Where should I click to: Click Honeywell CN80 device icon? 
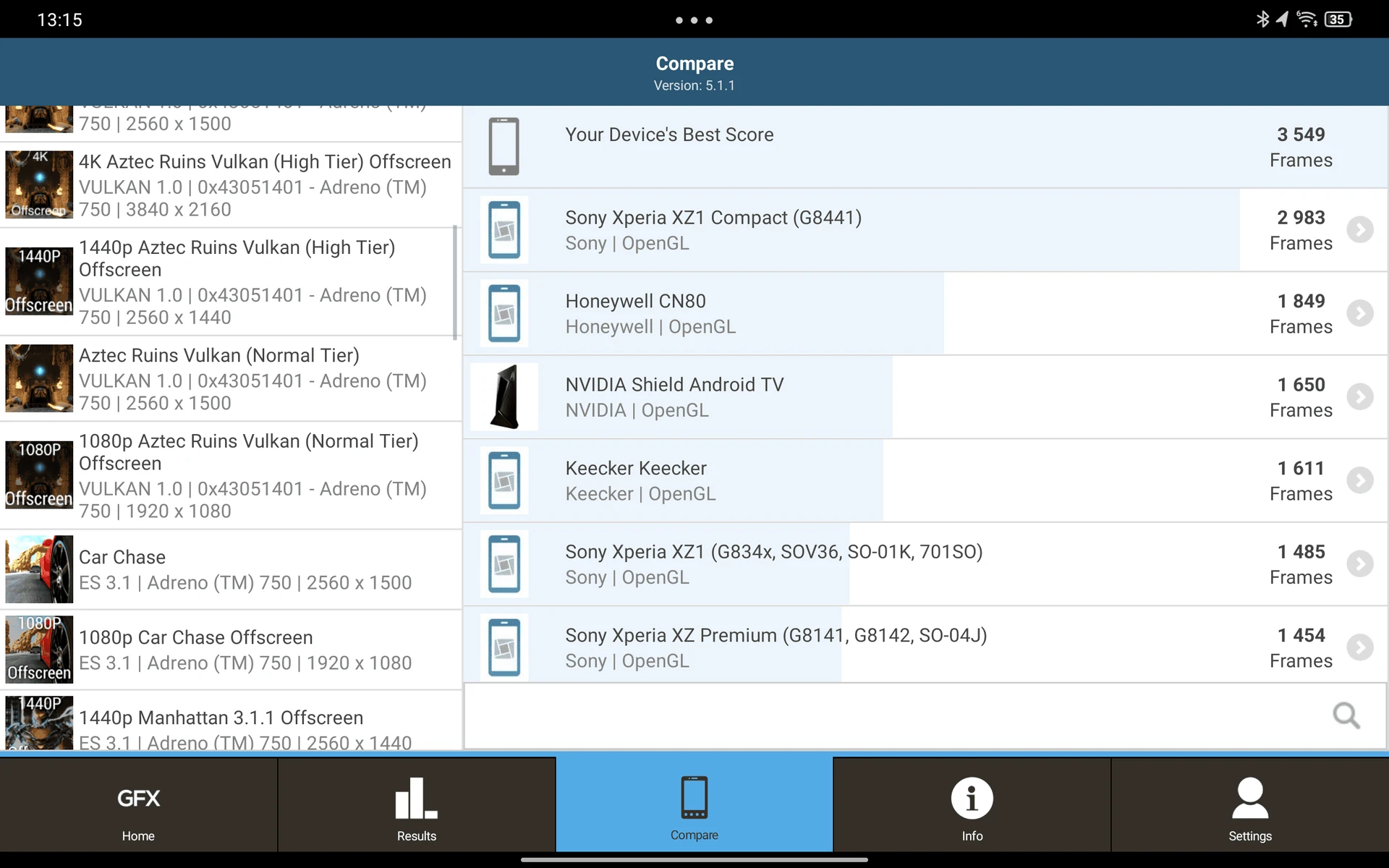[x=504, y=313]
